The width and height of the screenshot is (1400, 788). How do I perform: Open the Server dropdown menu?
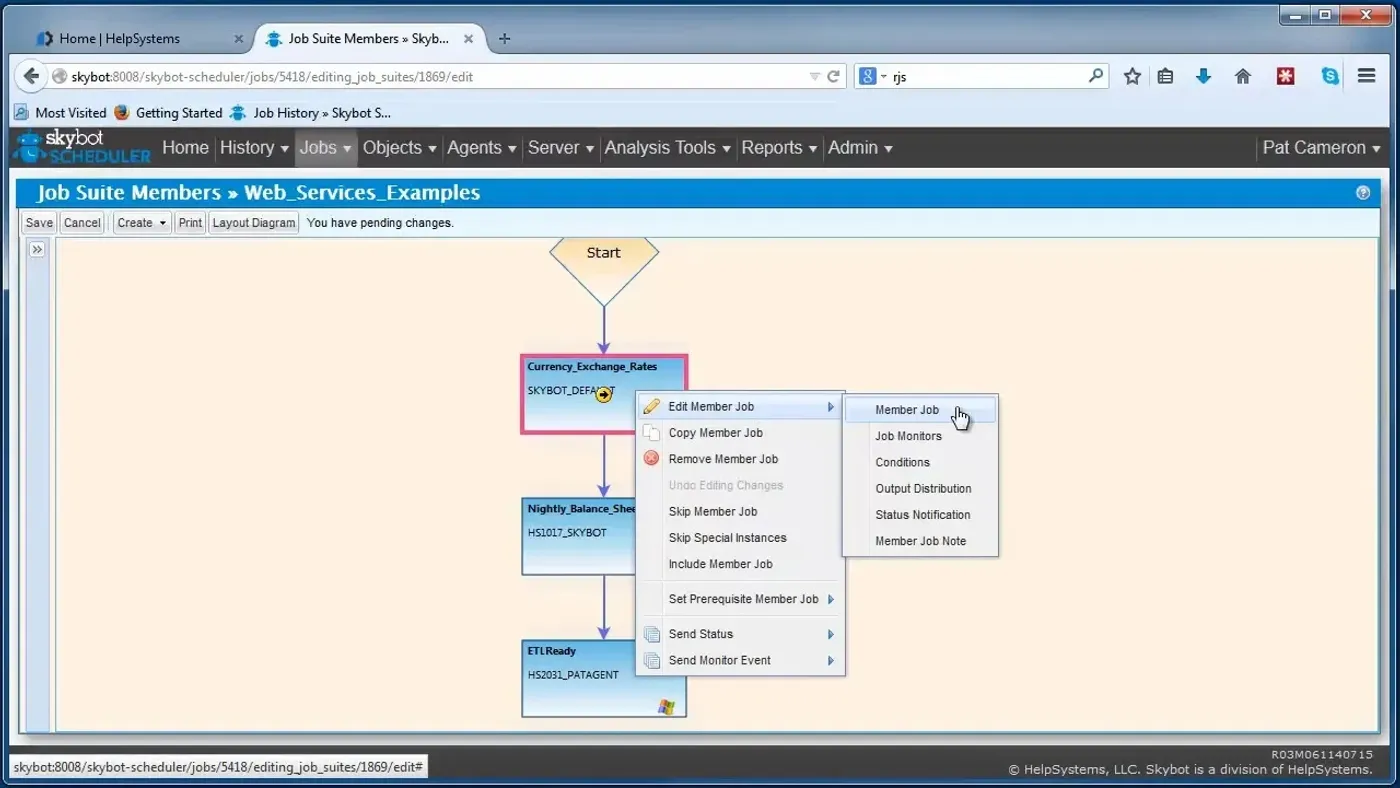click(560, 148)
